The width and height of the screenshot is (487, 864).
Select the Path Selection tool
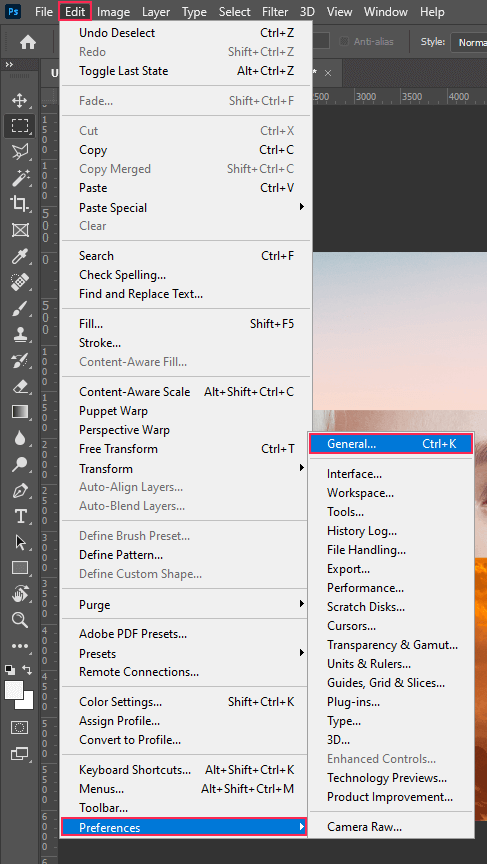coord(20,543)
